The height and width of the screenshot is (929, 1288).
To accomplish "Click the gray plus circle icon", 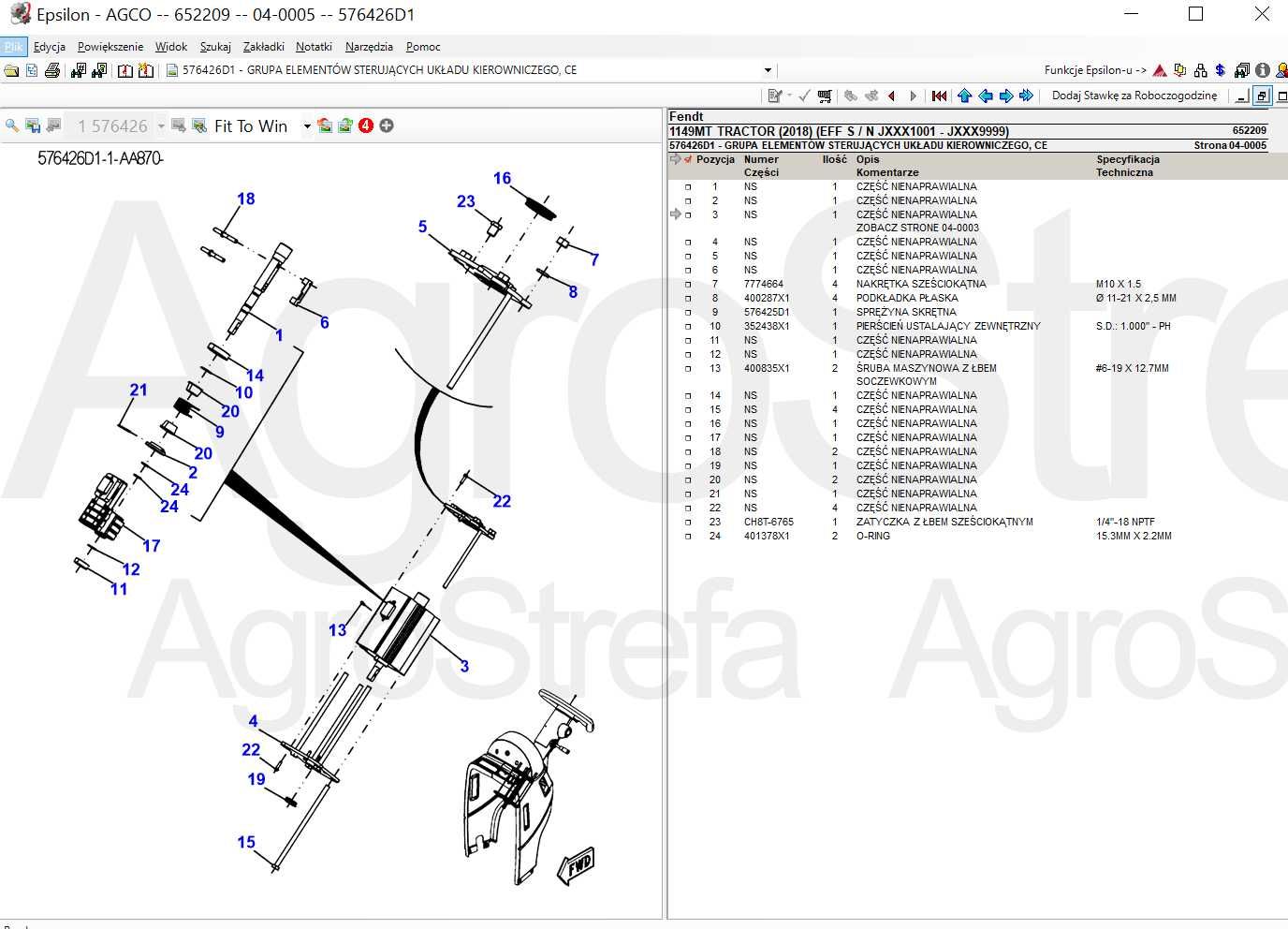I will (x=387, y=125).
